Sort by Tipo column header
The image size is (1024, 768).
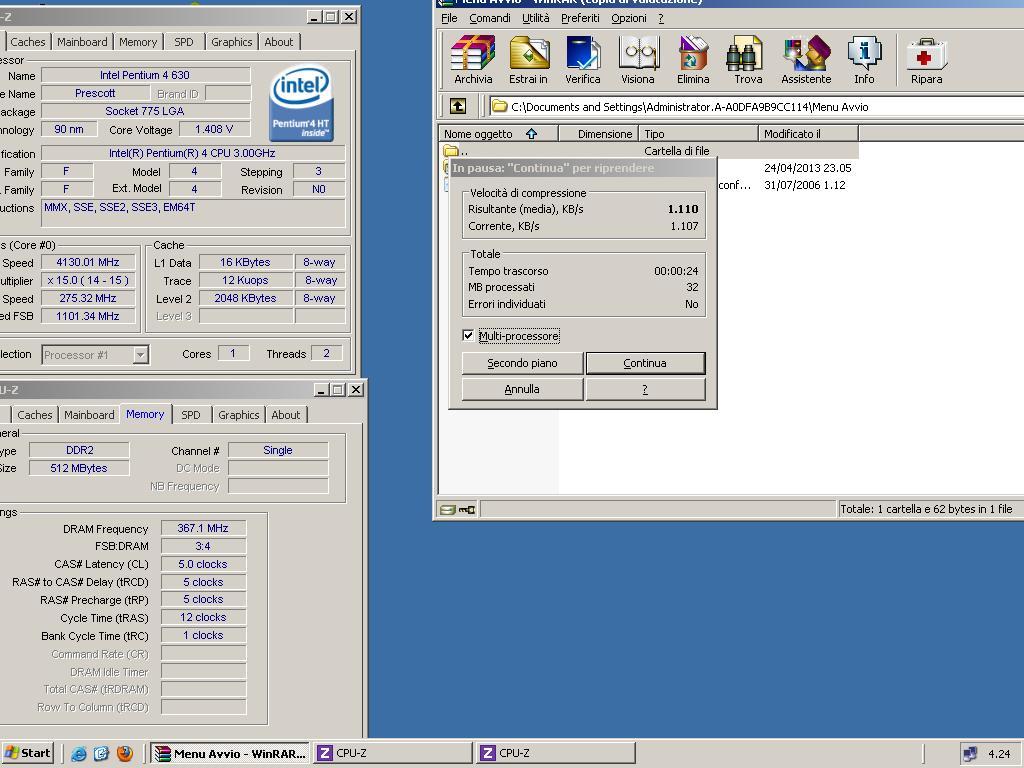pos(698,134)
